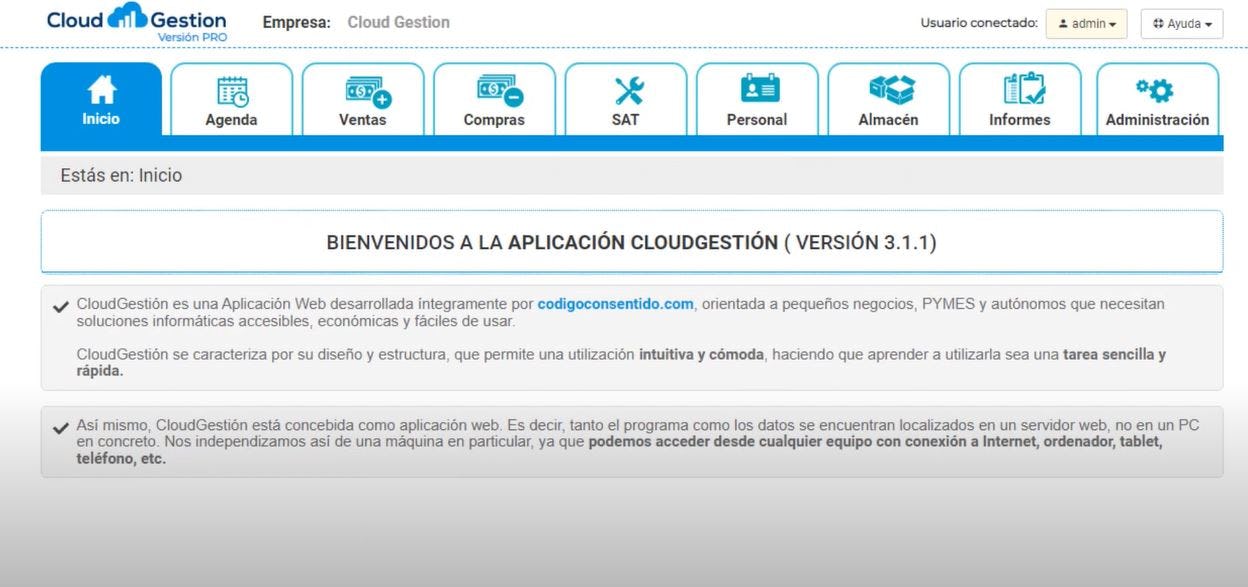Click the 'Versión PRO' text under logo
The height and width of the screenshot is (587, 1248).
(192, 38)
